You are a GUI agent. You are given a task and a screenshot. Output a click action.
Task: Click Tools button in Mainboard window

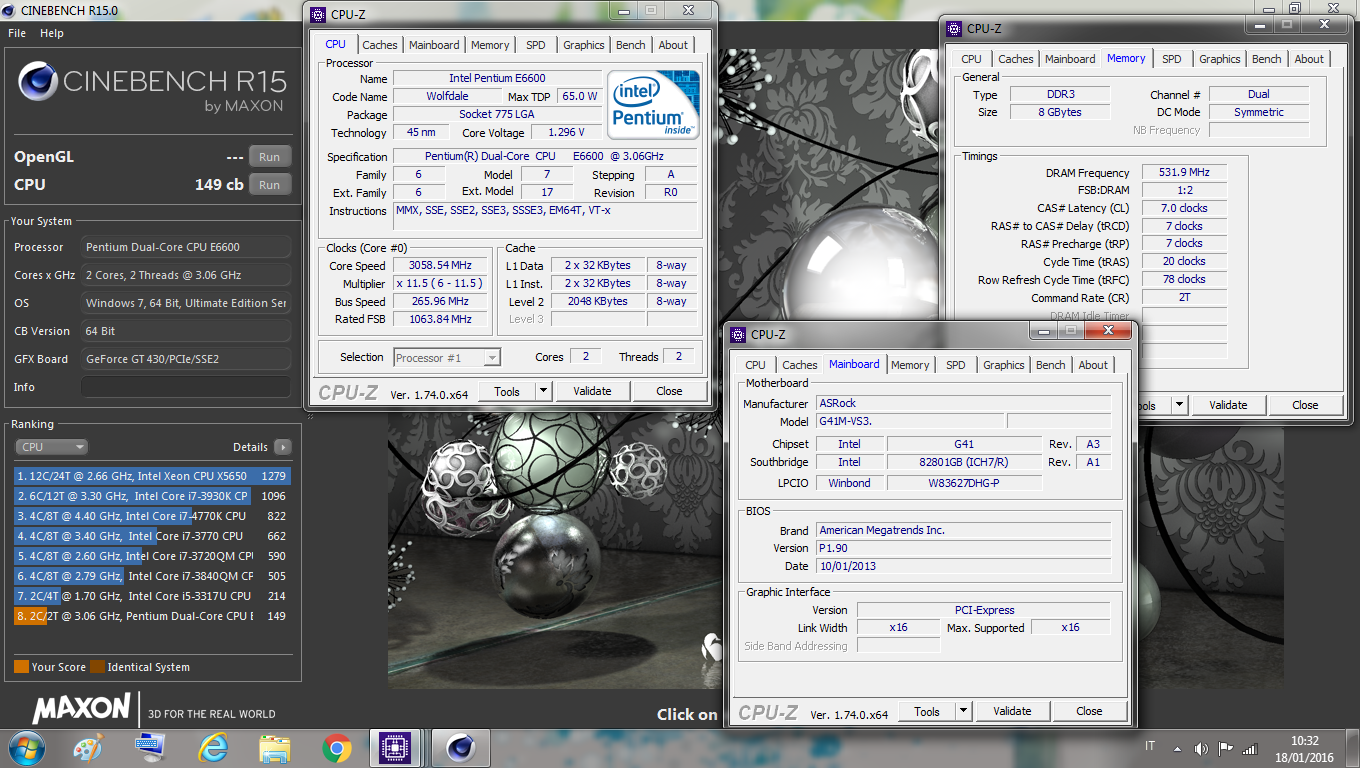927,711
